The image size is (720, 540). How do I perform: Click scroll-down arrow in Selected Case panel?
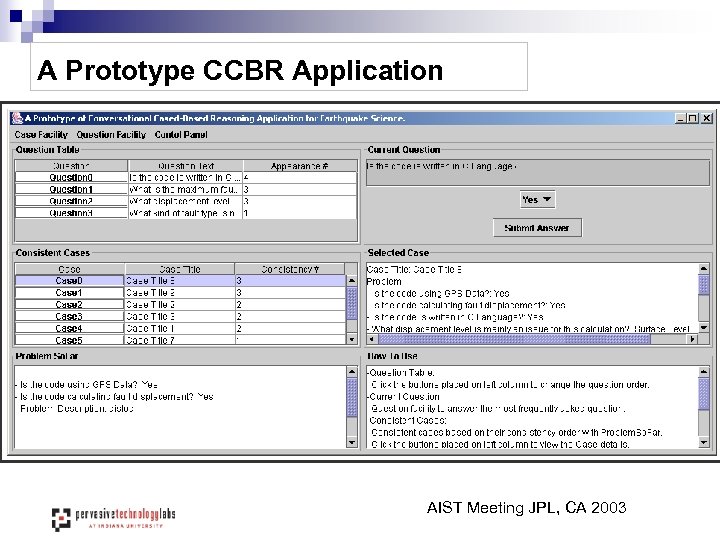pos(703,327)
